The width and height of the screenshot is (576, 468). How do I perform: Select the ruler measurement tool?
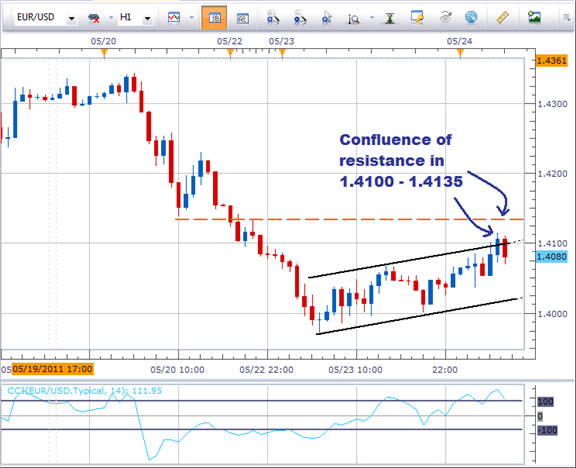[x=503, y=17]
